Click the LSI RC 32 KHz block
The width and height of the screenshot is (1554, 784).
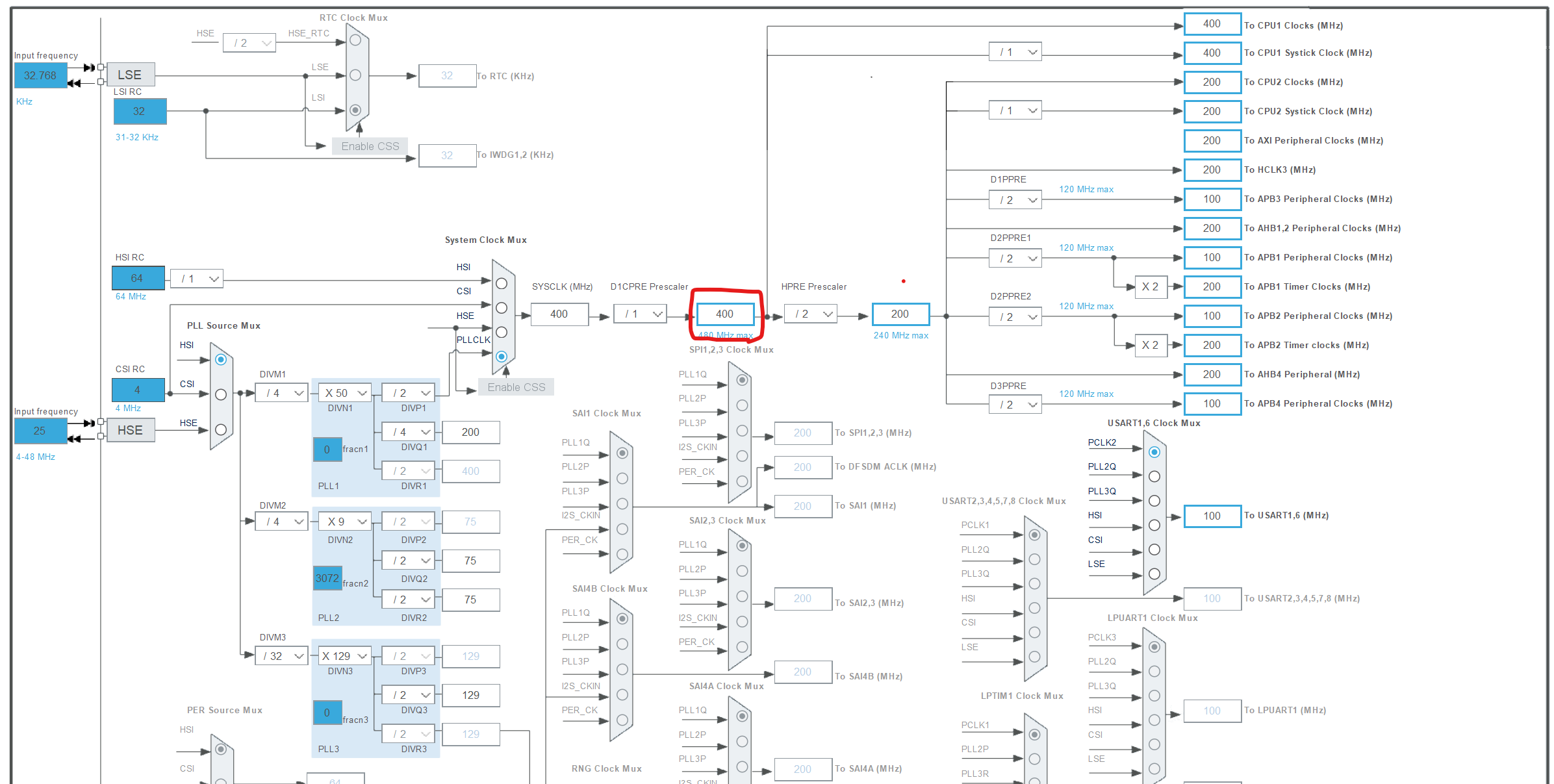click(x=140, y=111)
